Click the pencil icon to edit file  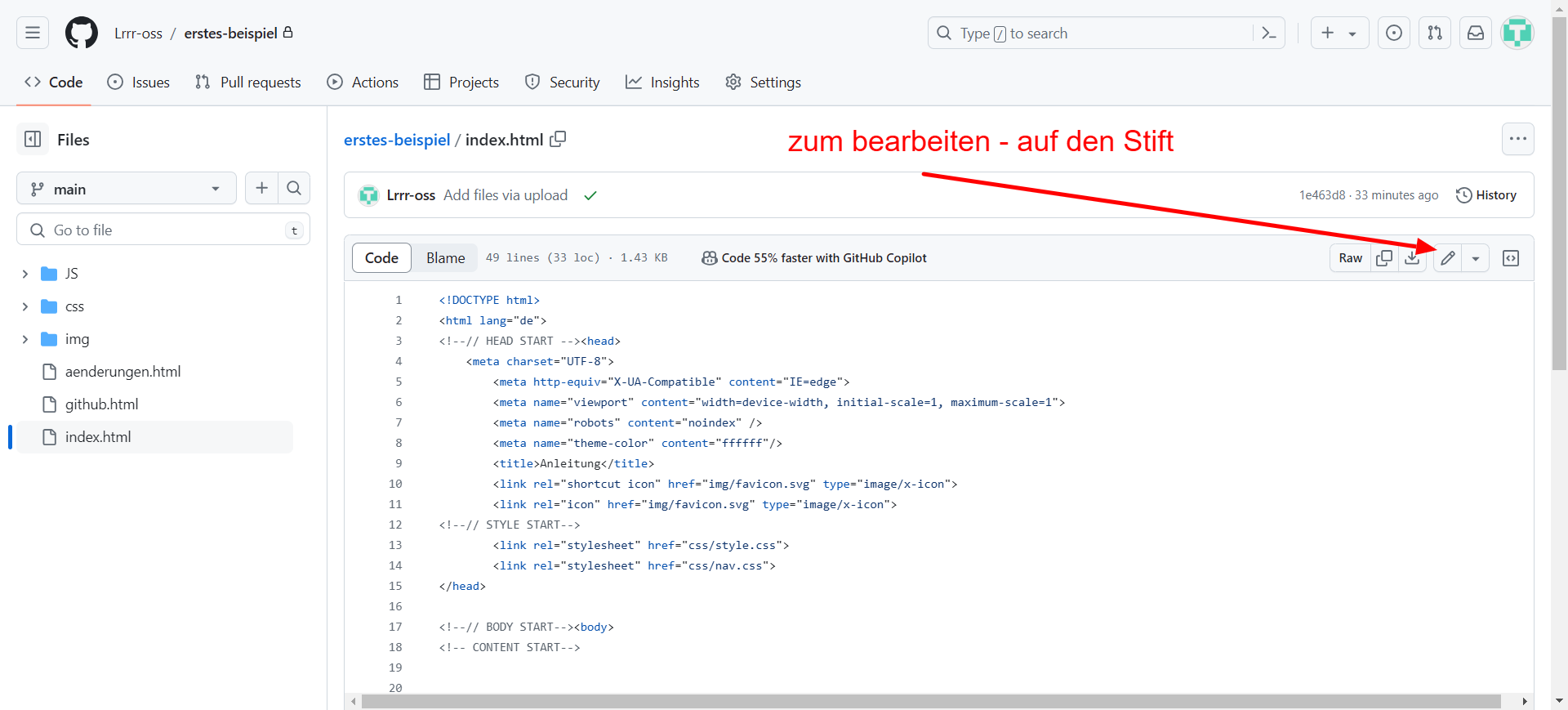(1447, 258)
